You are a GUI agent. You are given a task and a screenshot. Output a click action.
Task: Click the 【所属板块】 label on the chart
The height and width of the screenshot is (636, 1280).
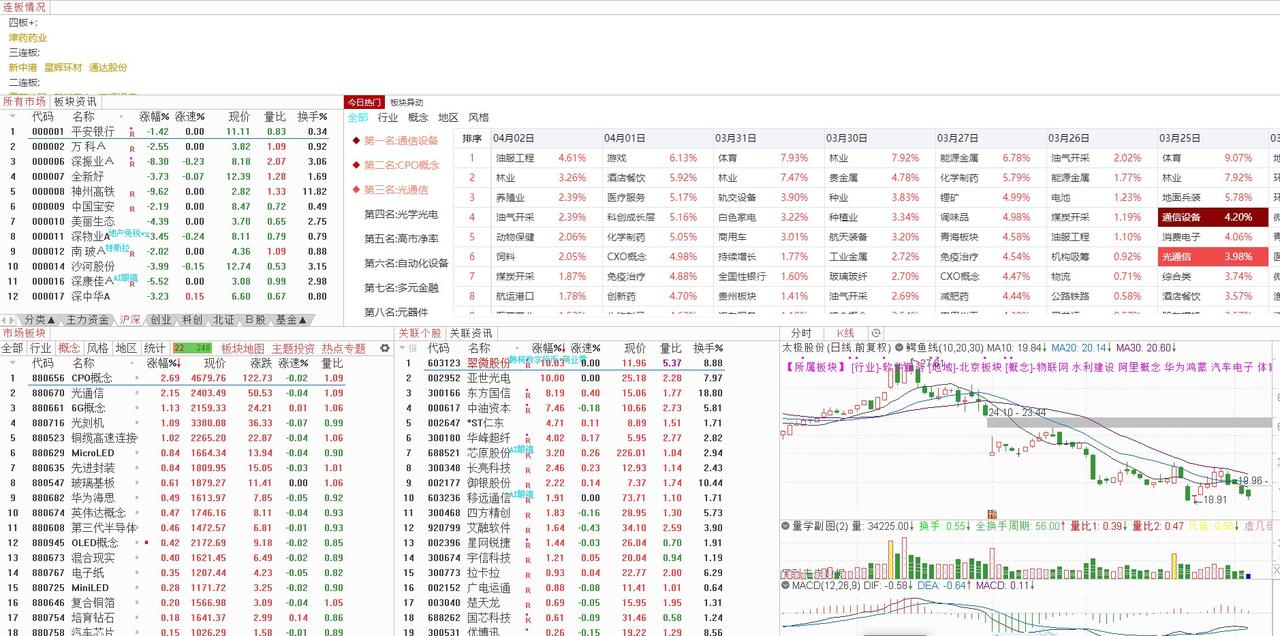point(815,367)
